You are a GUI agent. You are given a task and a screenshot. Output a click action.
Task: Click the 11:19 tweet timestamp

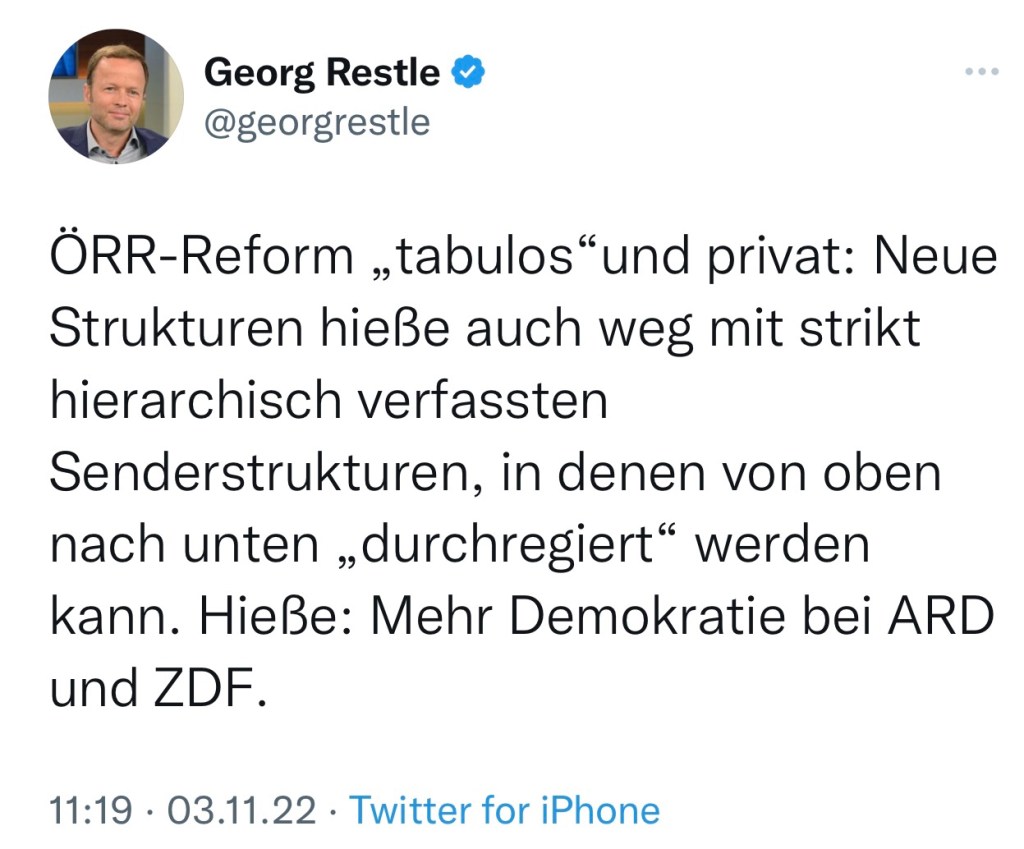pos(91,810)
